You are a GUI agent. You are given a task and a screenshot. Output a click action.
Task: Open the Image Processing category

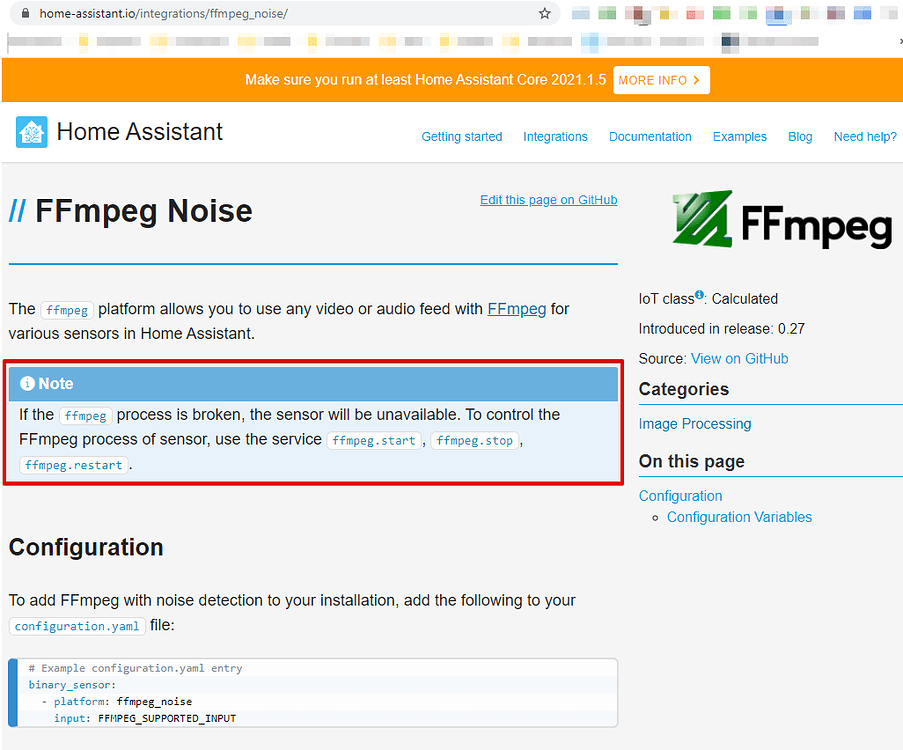click(x=695, y=423)
